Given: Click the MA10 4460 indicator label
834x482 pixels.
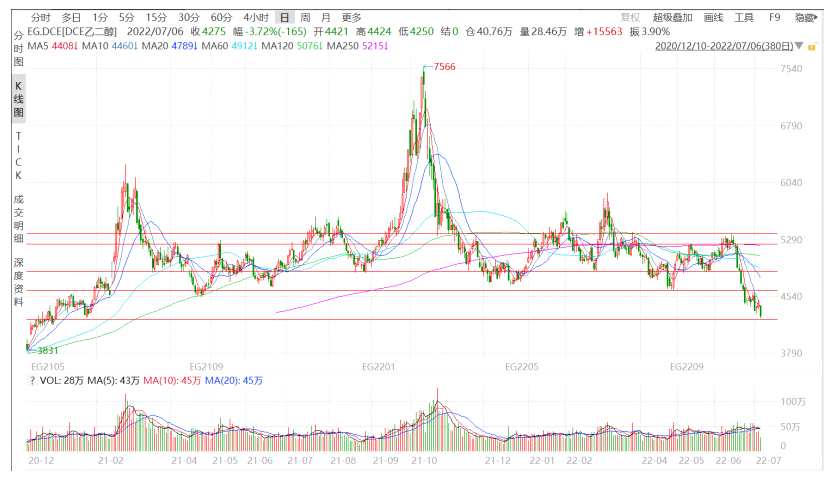Looking at the screenshot, I should pyautogui.click(x=110, y=46).
